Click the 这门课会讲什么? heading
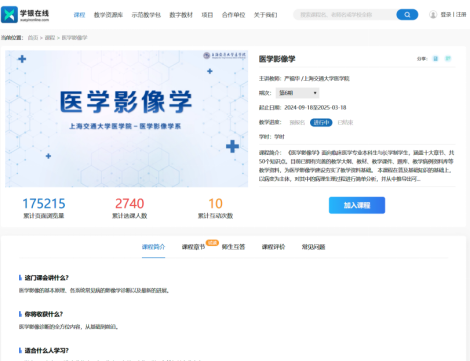470x361 pixels. click(x=46, y=278)
